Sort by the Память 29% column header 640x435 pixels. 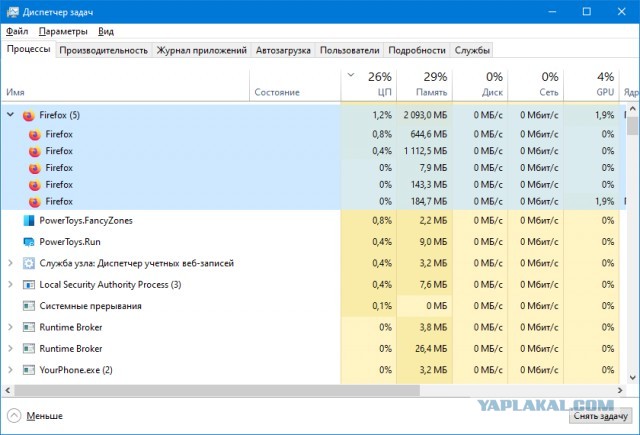pos(424,86)
